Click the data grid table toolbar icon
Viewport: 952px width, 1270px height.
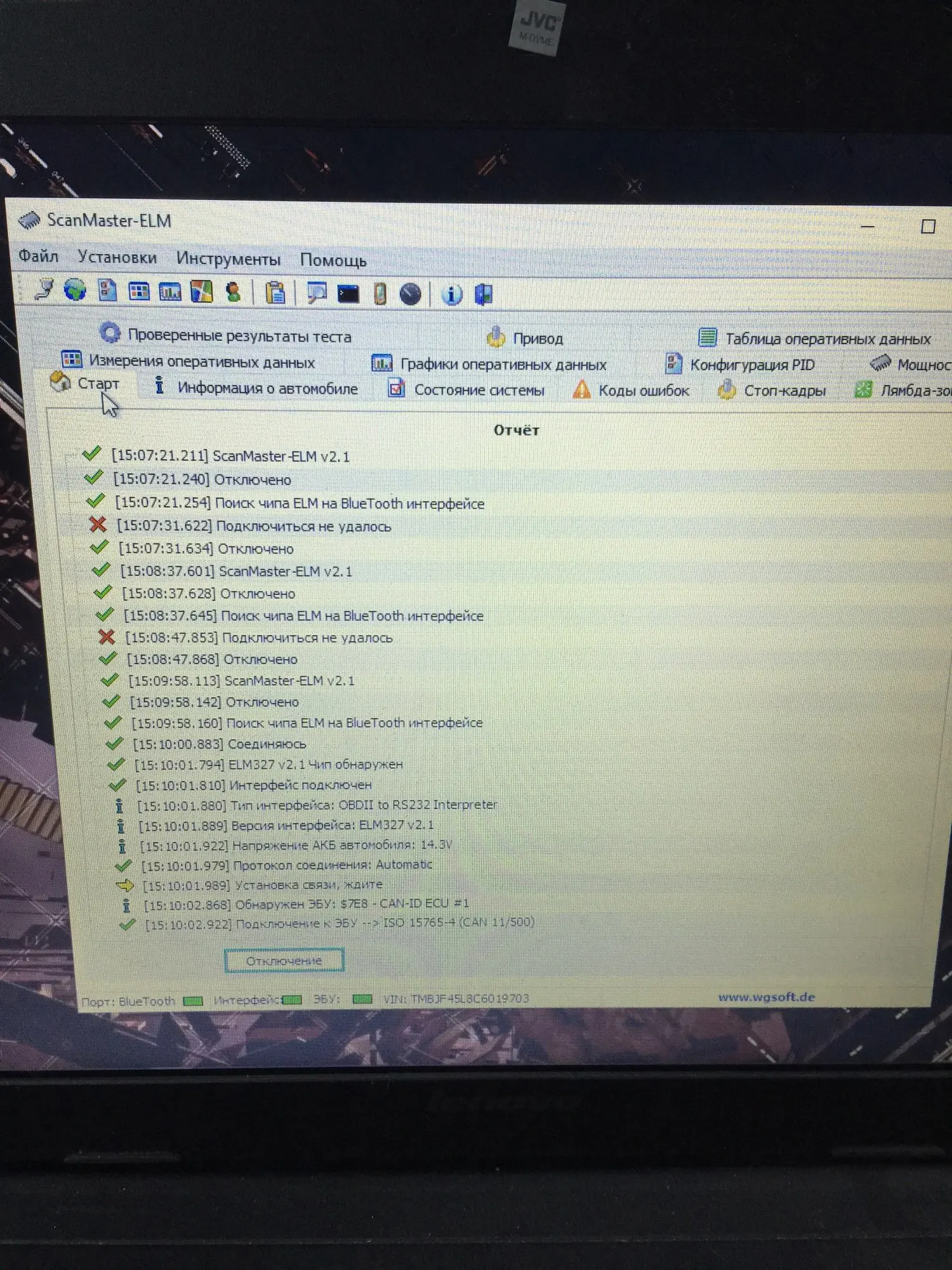pyautogui.click(x=138, y=291)
